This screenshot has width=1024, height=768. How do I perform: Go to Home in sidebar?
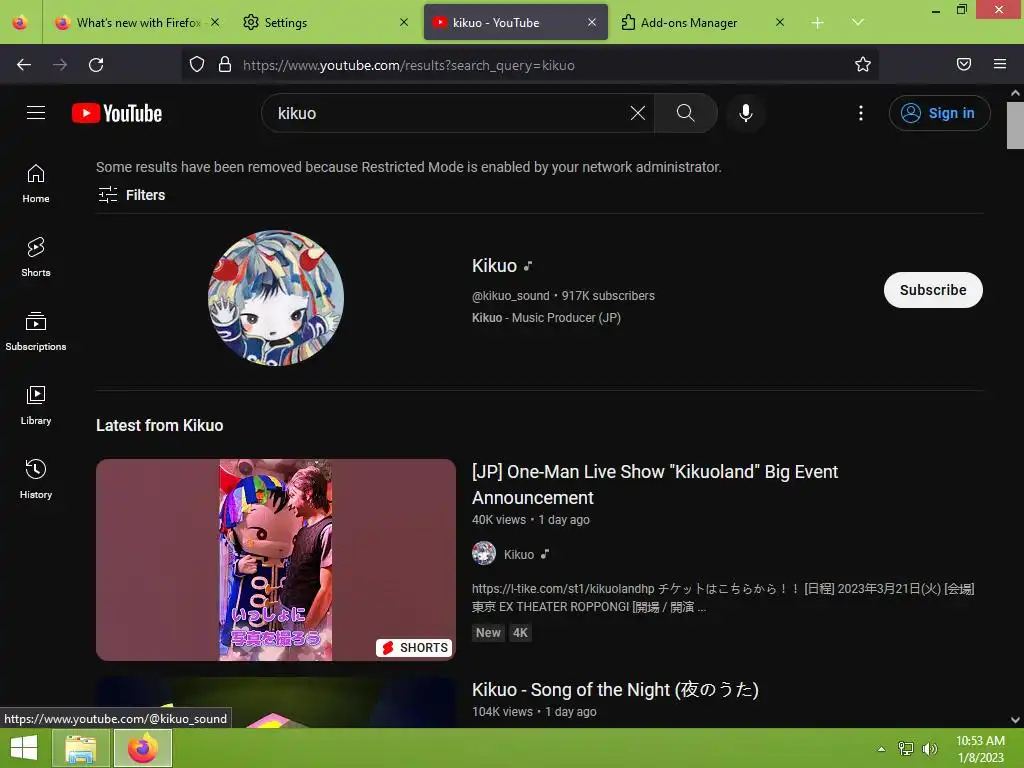(x=36, y=184)
